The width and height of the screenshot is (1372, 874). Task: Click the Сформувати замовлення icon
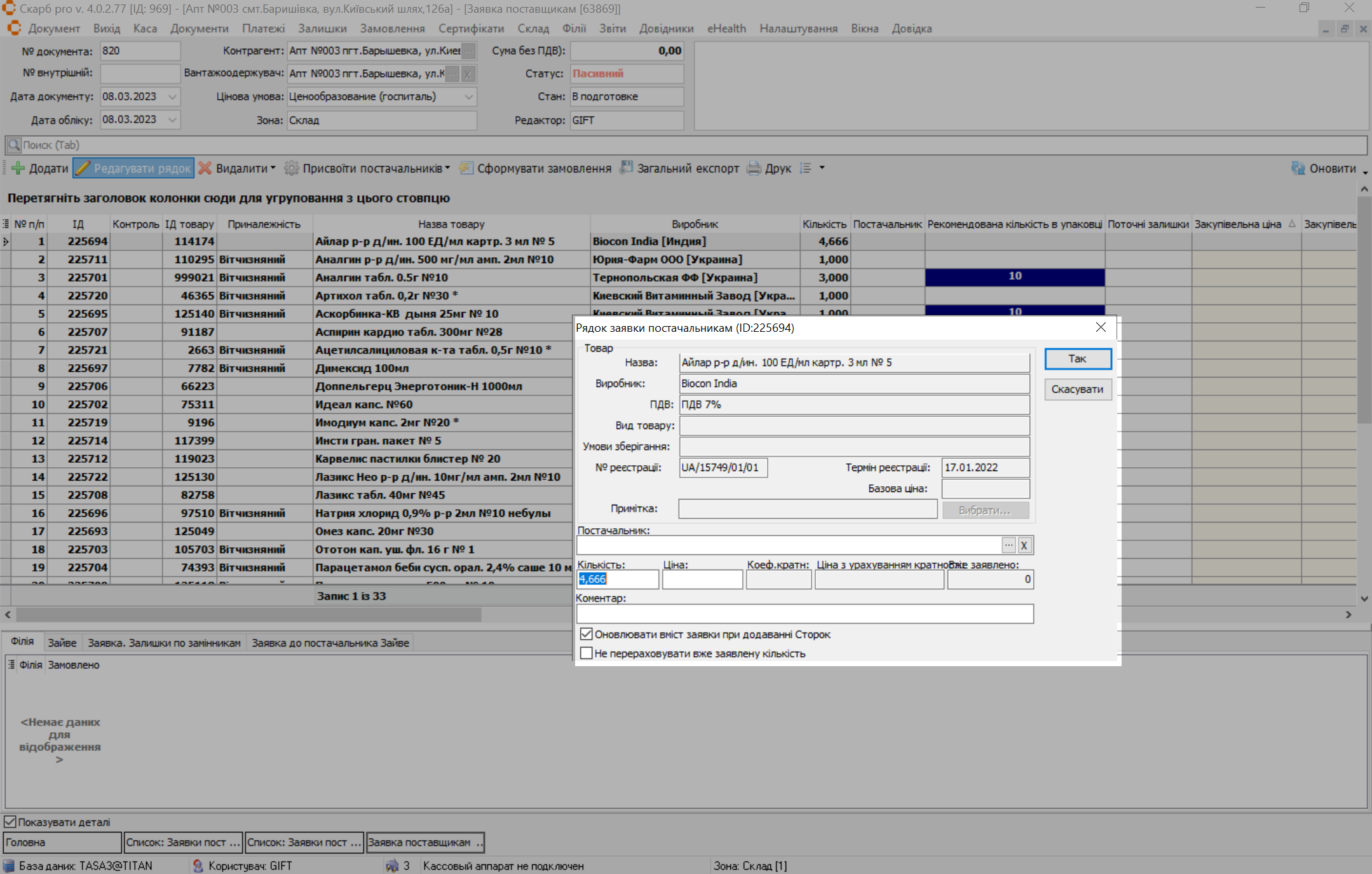[466, 168]
